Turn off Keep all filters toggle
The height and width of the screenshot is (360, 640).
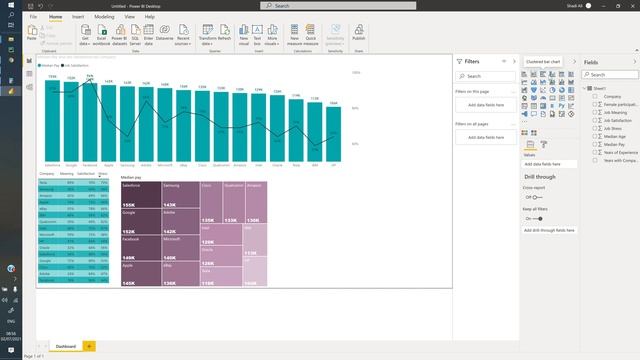point(537,219)
